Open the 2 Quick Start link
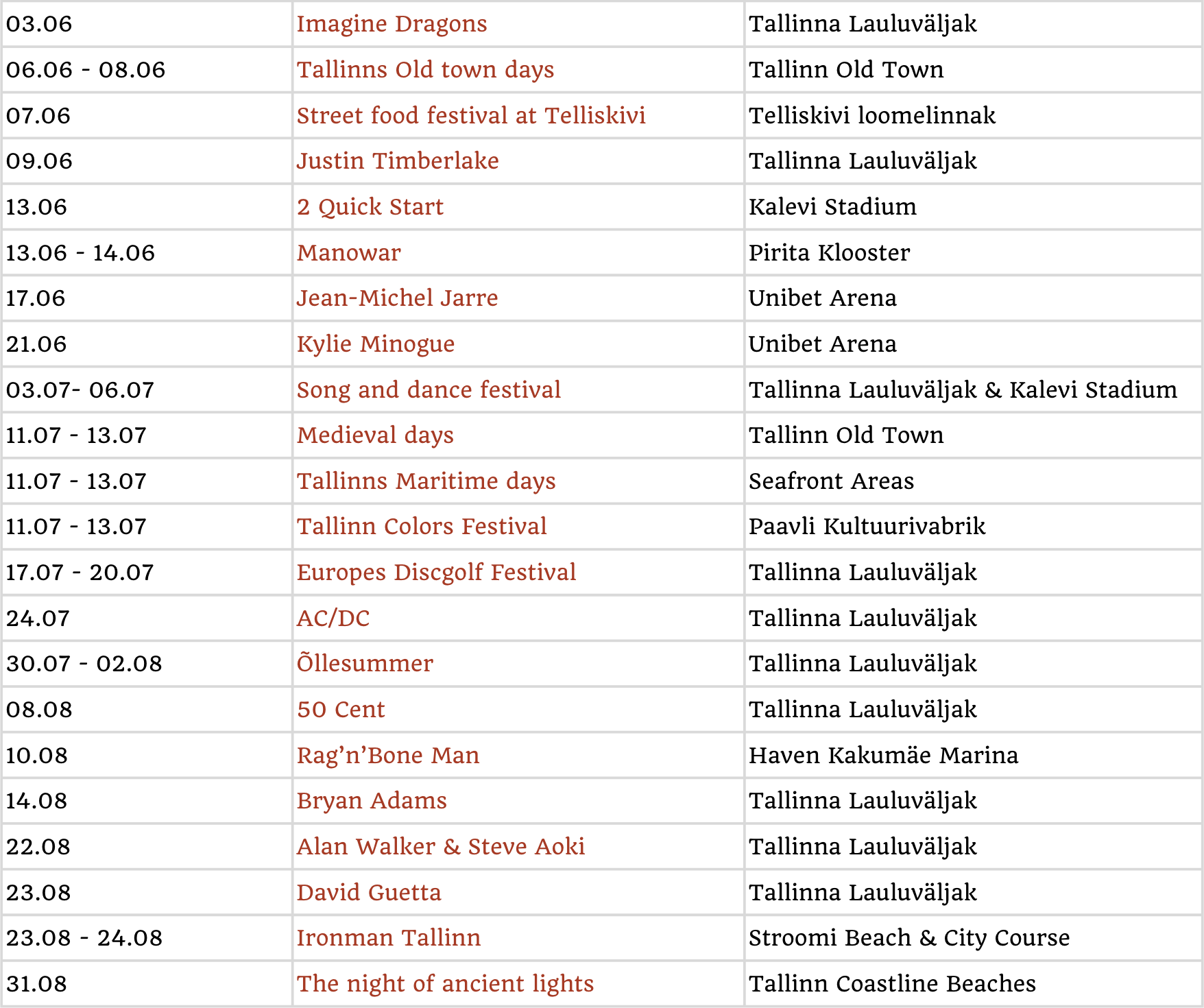The width and height of the screenshot is (1204, 1008). 370,208
